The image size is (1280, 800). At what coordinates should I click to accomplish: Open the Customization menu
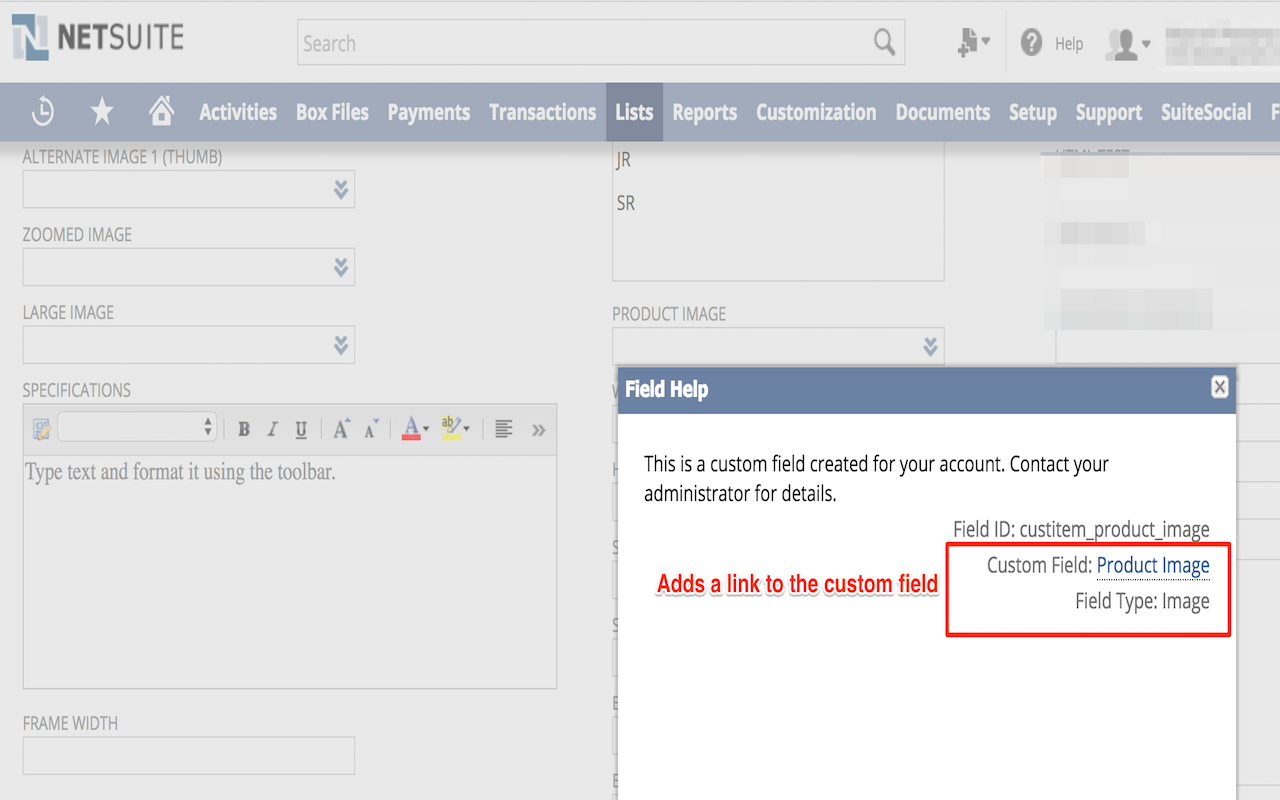click(x=816, y=112)
